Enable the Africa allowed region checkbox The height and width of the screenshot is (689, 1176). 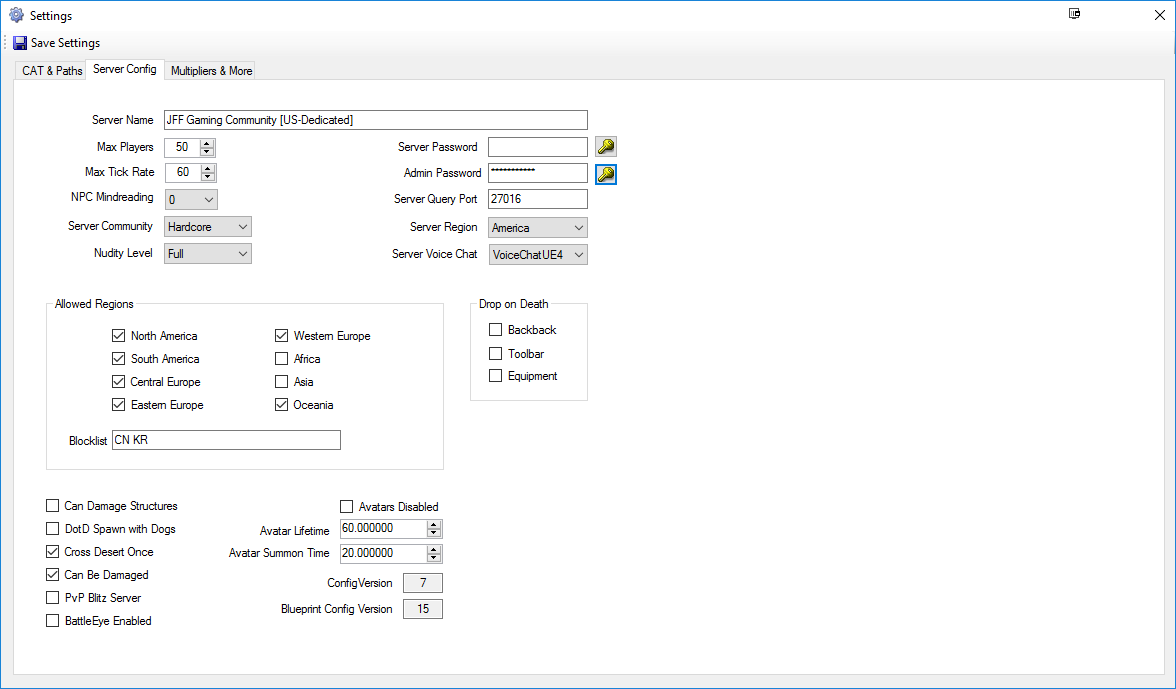pos(282,359)
